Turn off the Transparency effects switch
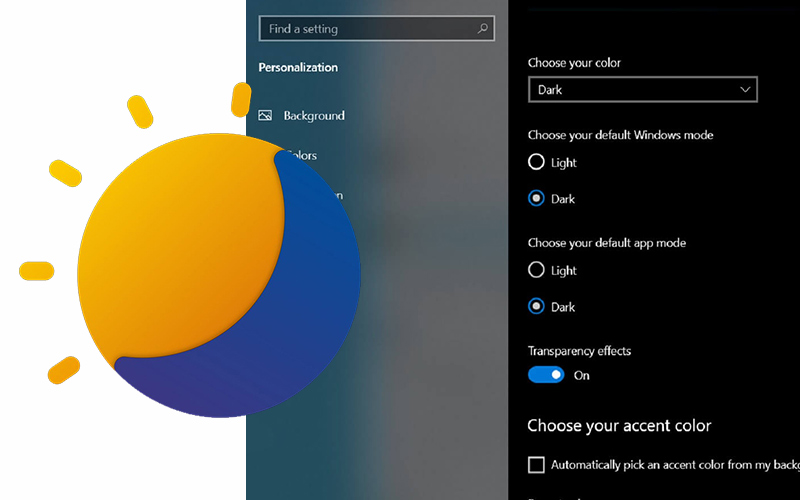 pos(546,375)
